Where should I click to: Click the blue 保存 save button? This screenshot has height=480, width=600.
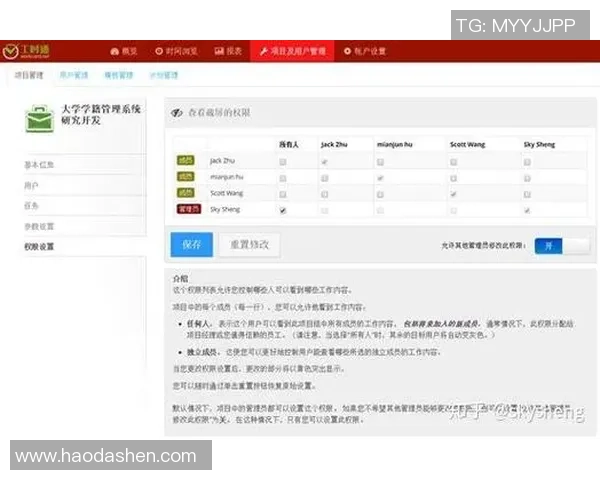tap(192, 244)
